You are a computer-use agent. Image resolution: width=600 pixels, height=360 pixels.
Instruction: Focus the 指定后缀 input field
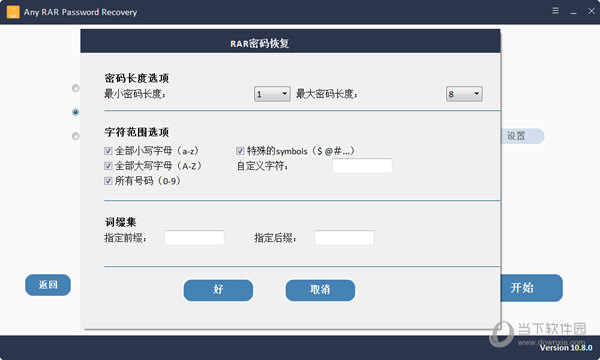coord(344,238)
